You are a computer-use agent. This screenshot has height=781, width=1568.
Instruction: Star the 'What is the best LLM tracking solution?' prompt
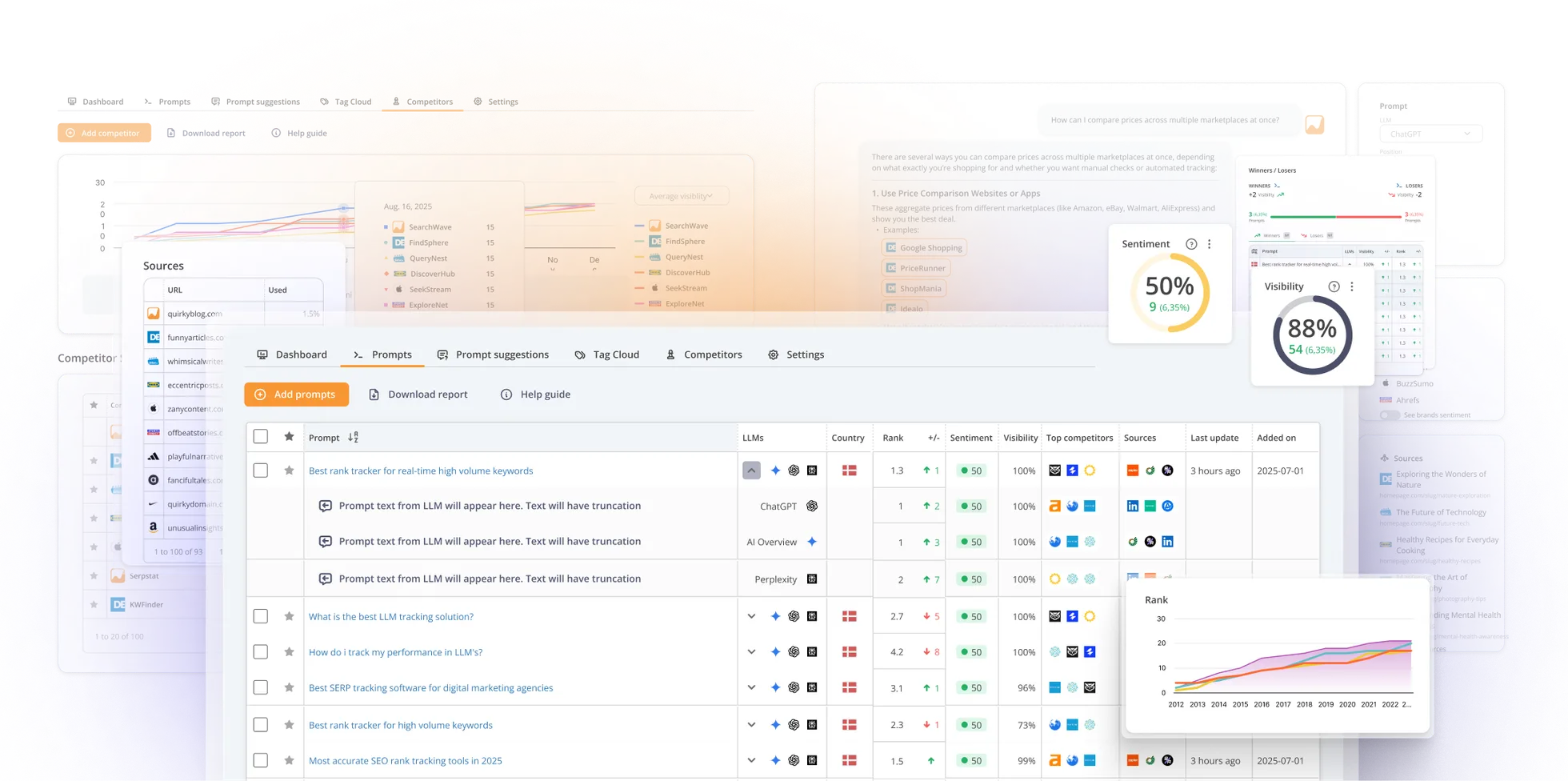click(289, 616)
